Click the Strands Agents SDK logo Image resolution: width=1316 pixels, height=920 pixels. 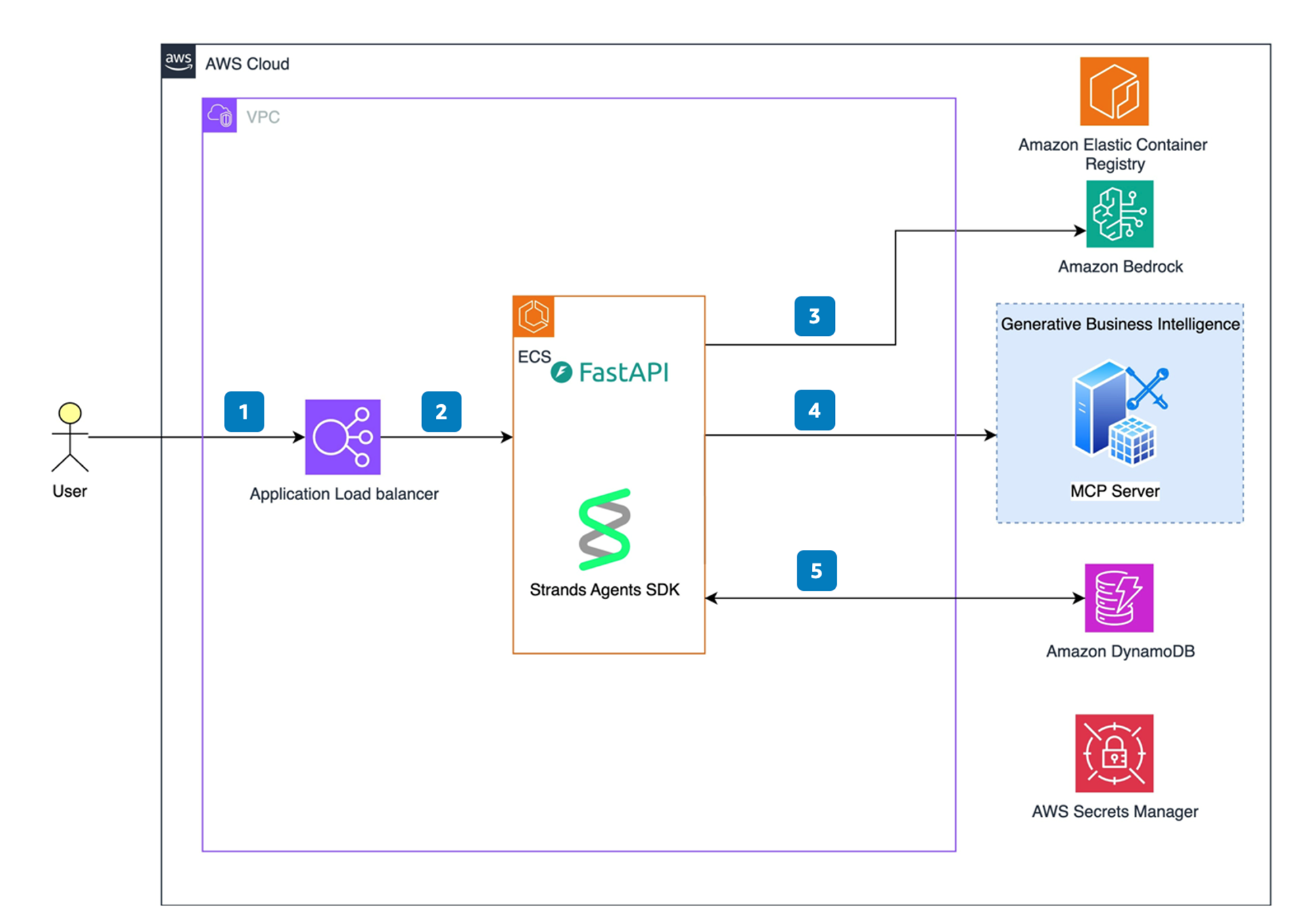pos(605,529)
